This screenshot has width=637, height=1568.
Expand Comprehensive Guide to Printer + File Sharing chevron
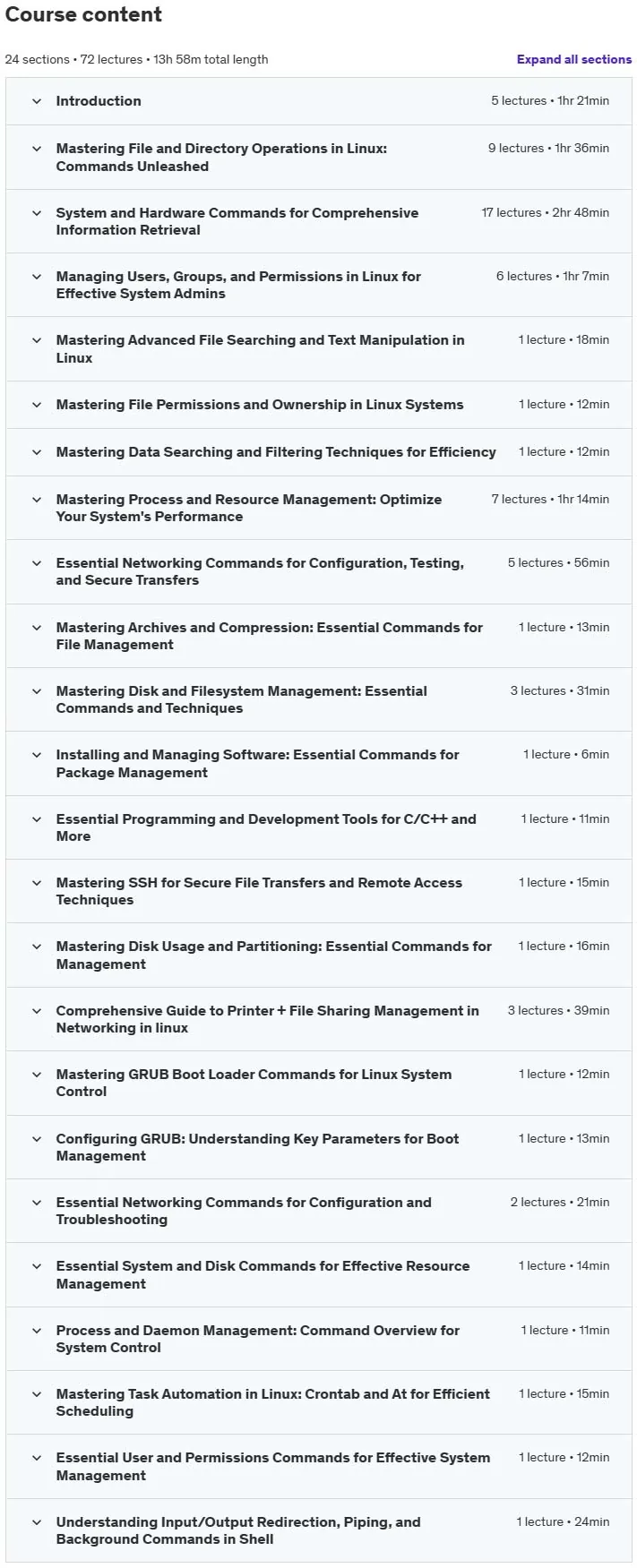pos(37,1011)
